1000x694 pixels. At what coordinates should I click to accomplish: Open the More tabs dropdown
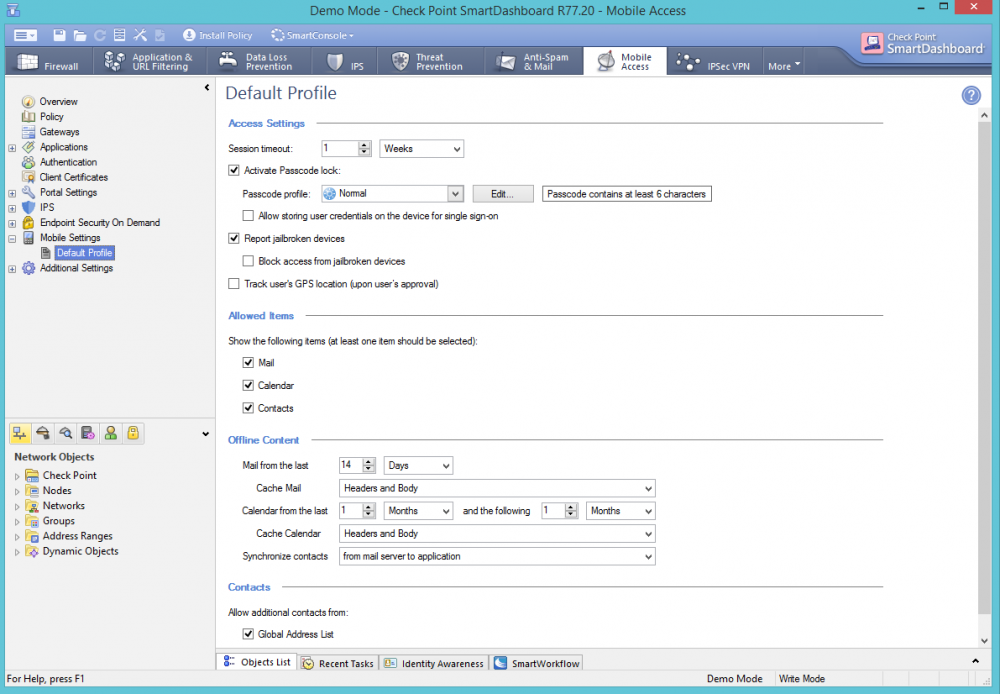click(784, 66)
